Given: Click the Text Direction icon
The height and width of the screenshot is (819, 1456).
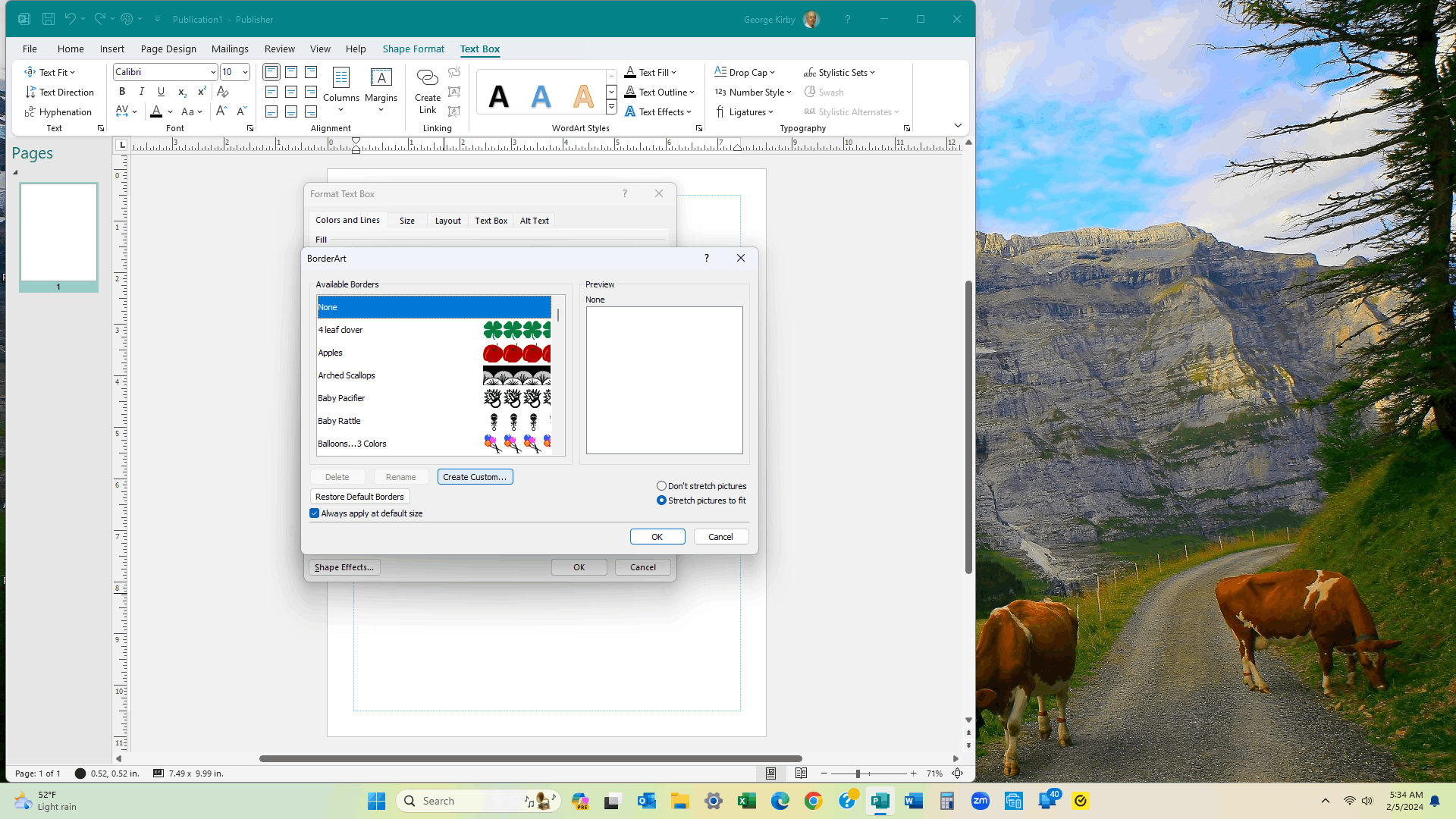Looking at the screenshot, I should (30, 92).
